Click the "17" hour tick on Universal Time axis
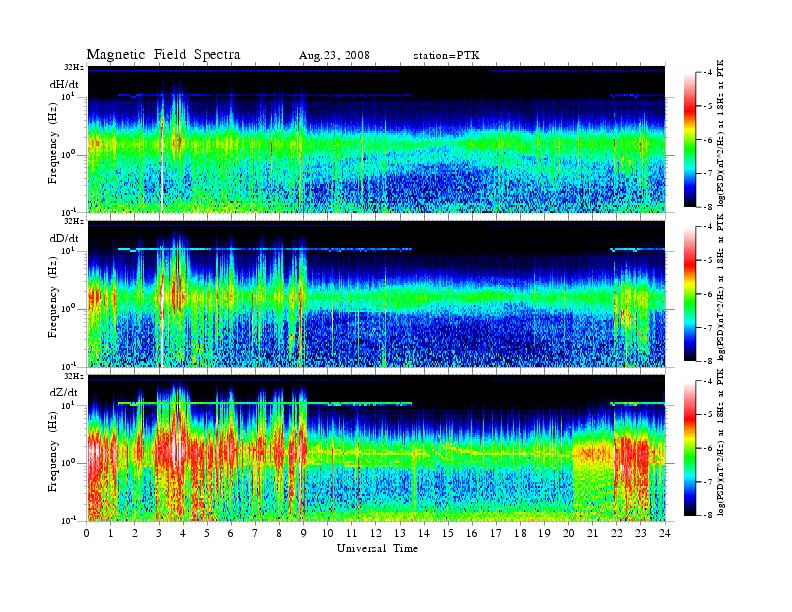Screen dimensions: 792x612 (x=496, y=533)
